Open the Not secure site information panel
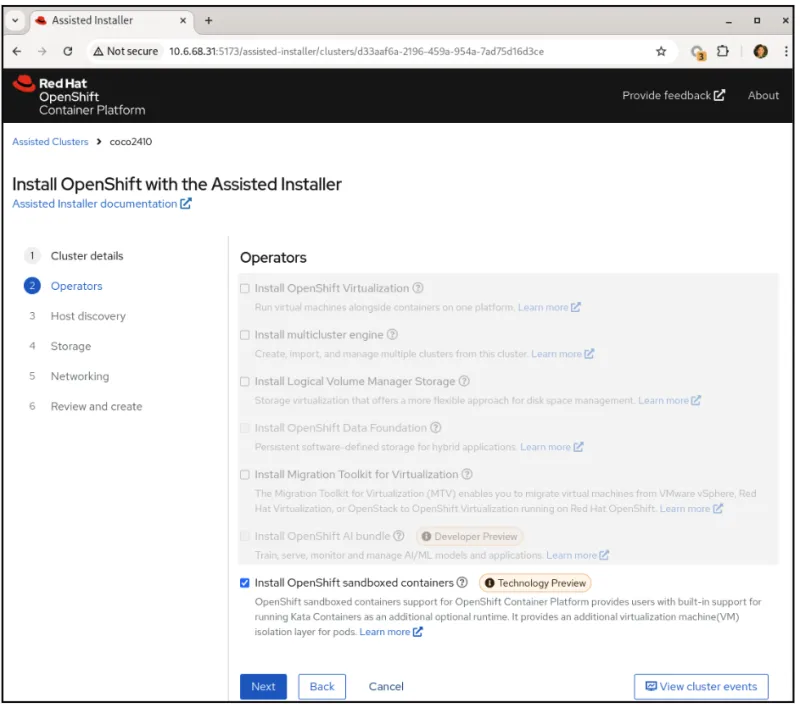Image resolution: width=800 pixels, height=708 pixels. click(124, 49)
